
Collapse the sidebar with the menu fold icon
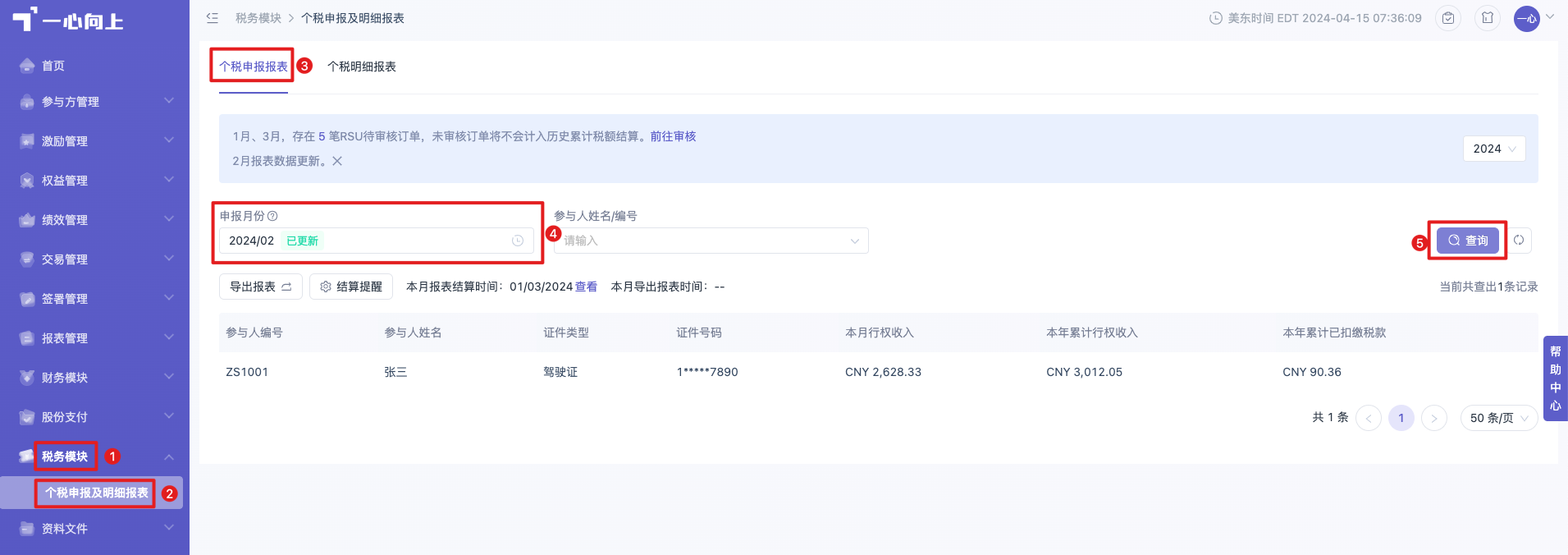tap(213, 17)
